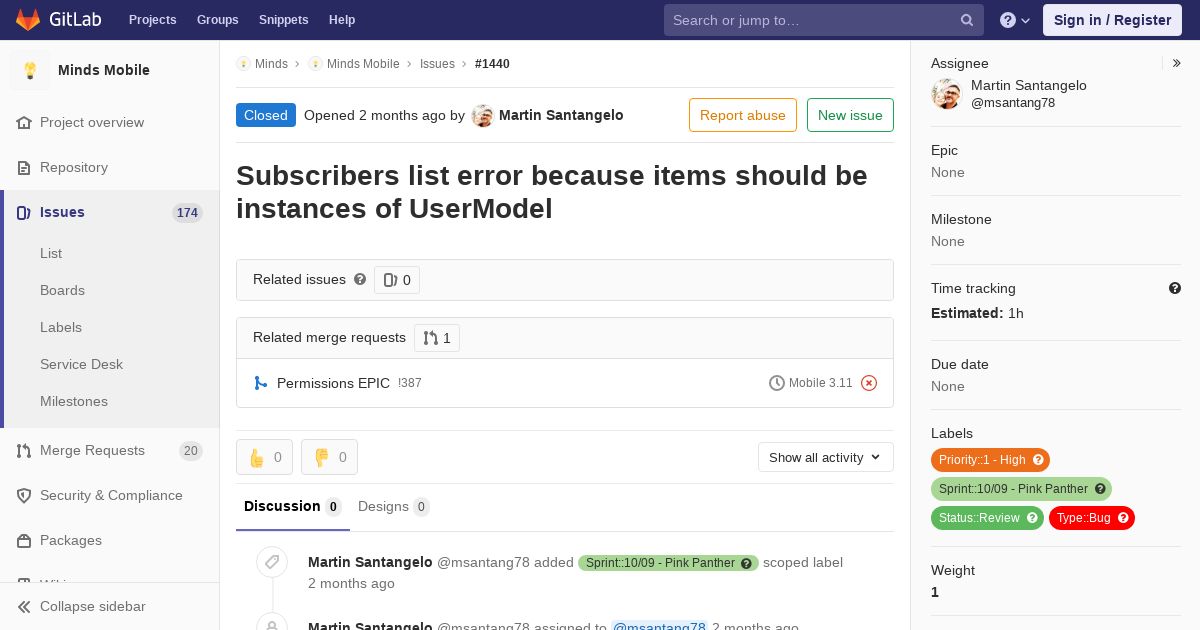Image resolution: width=1200 pixels, height=630 pixels.
Task: Click the Sign in / Register button
Action: [1112, 20]
